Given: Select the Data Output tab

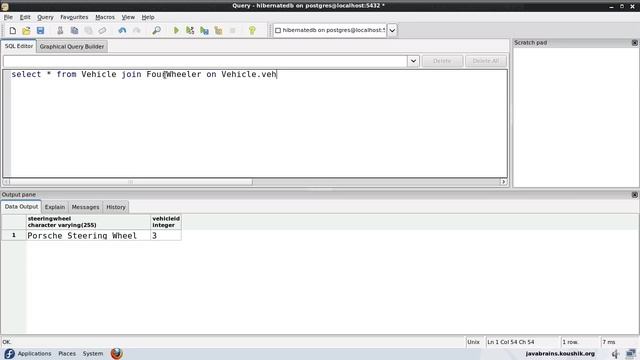Looking at the screenshot, I should [21, 207].
